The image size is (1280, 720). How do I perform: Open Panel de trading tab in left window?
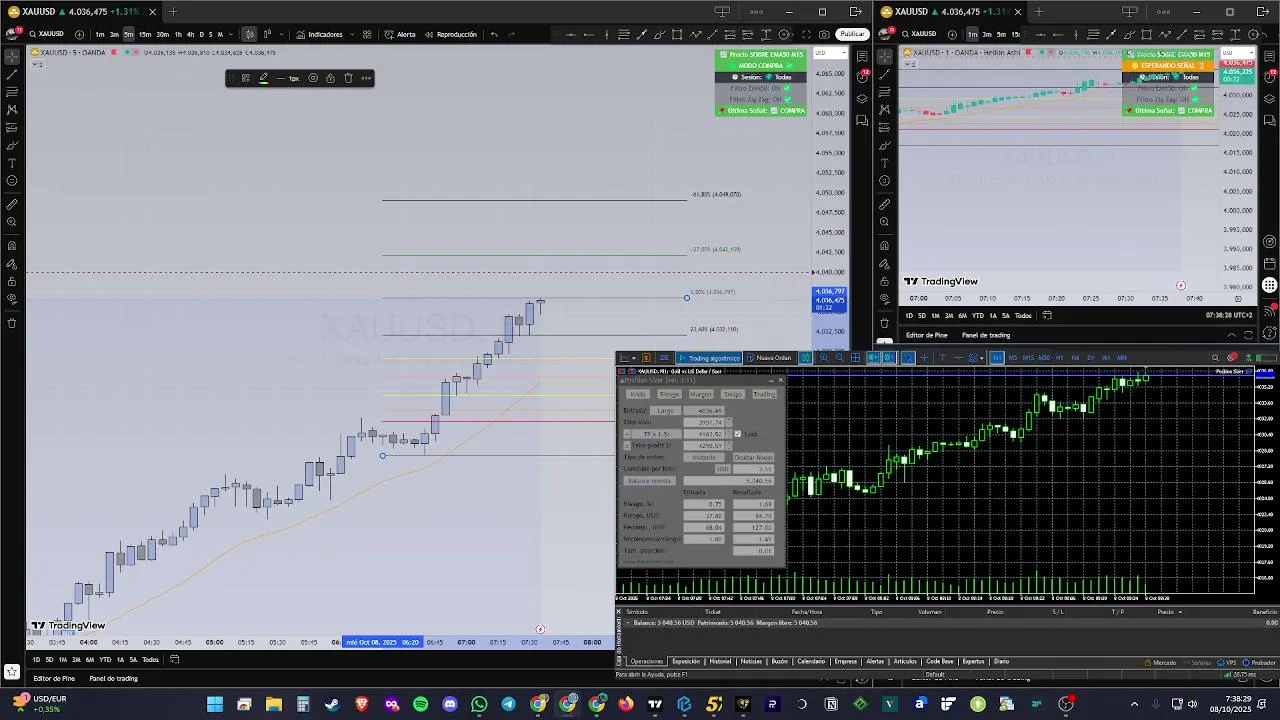pos(114,678)
